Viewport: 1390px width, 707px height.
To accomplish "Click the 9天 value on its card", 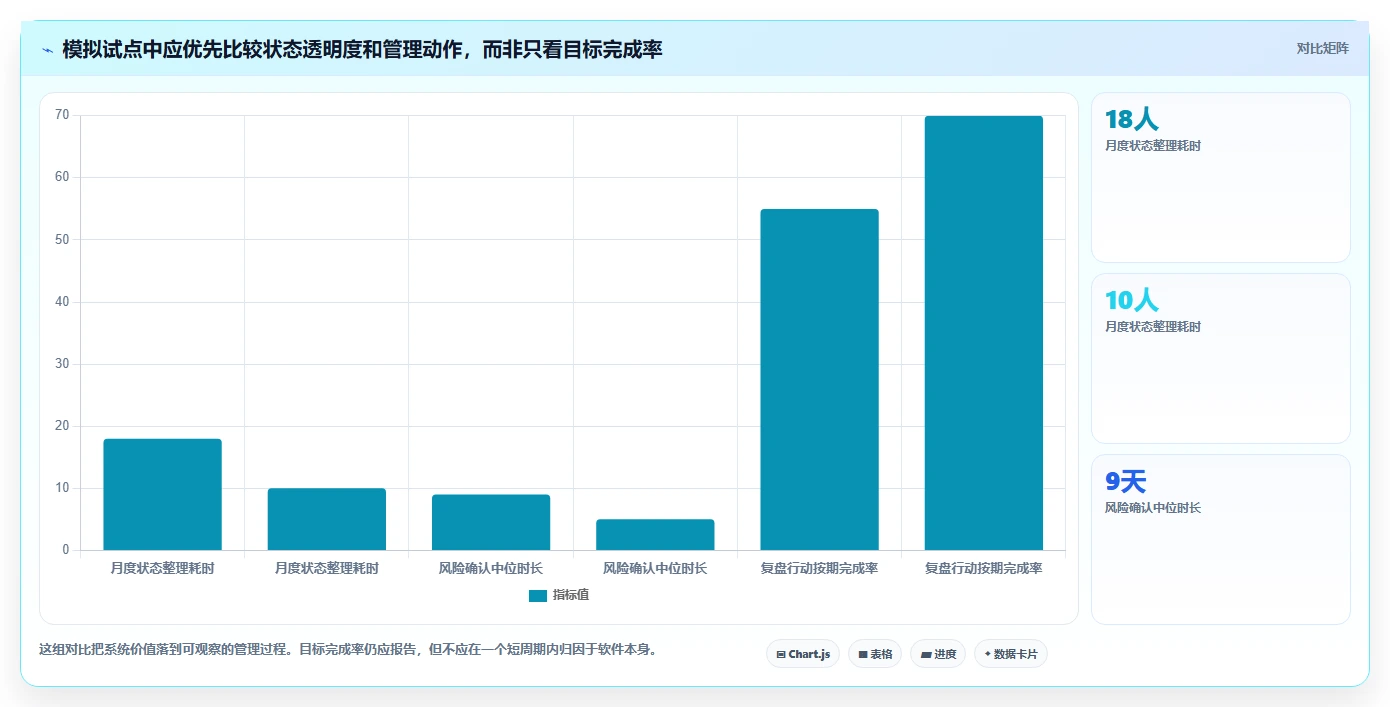I will [1125, 482].
